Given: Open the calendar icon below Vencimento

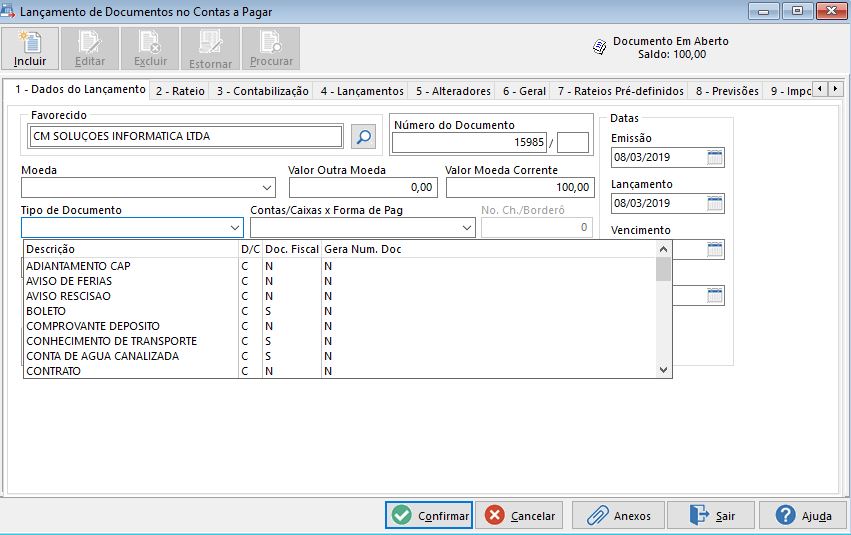Looking at the screenshot, I should click(715, 296).
